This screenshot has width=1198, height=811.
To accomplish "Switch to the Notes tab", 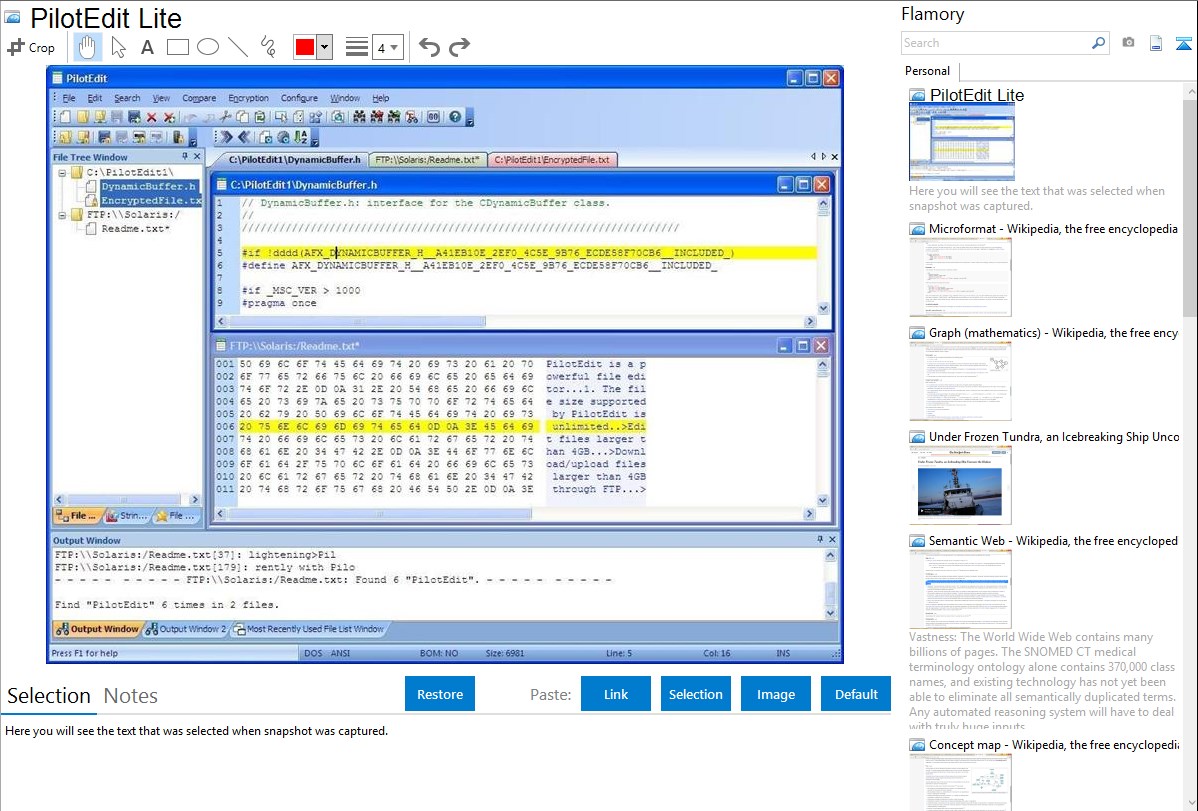I will click(131, 696).
